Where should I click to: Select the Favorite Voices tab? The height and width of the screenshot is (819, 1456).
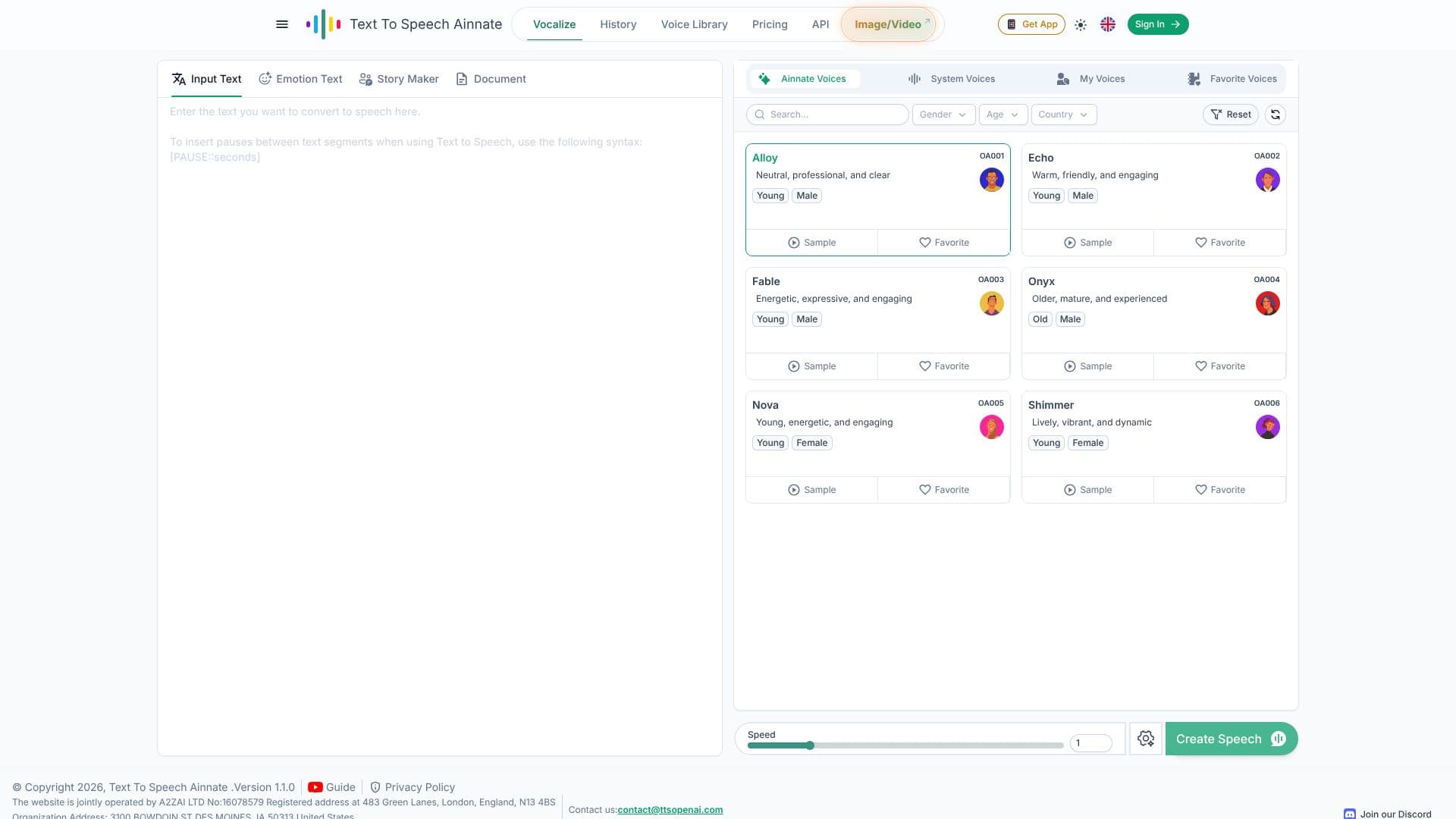(x=1232, y=79)
